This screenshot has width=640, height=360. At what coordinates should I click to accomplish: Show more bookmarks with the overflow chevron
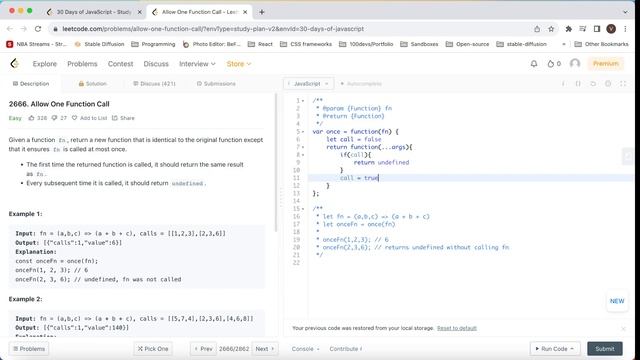[564, 44]
